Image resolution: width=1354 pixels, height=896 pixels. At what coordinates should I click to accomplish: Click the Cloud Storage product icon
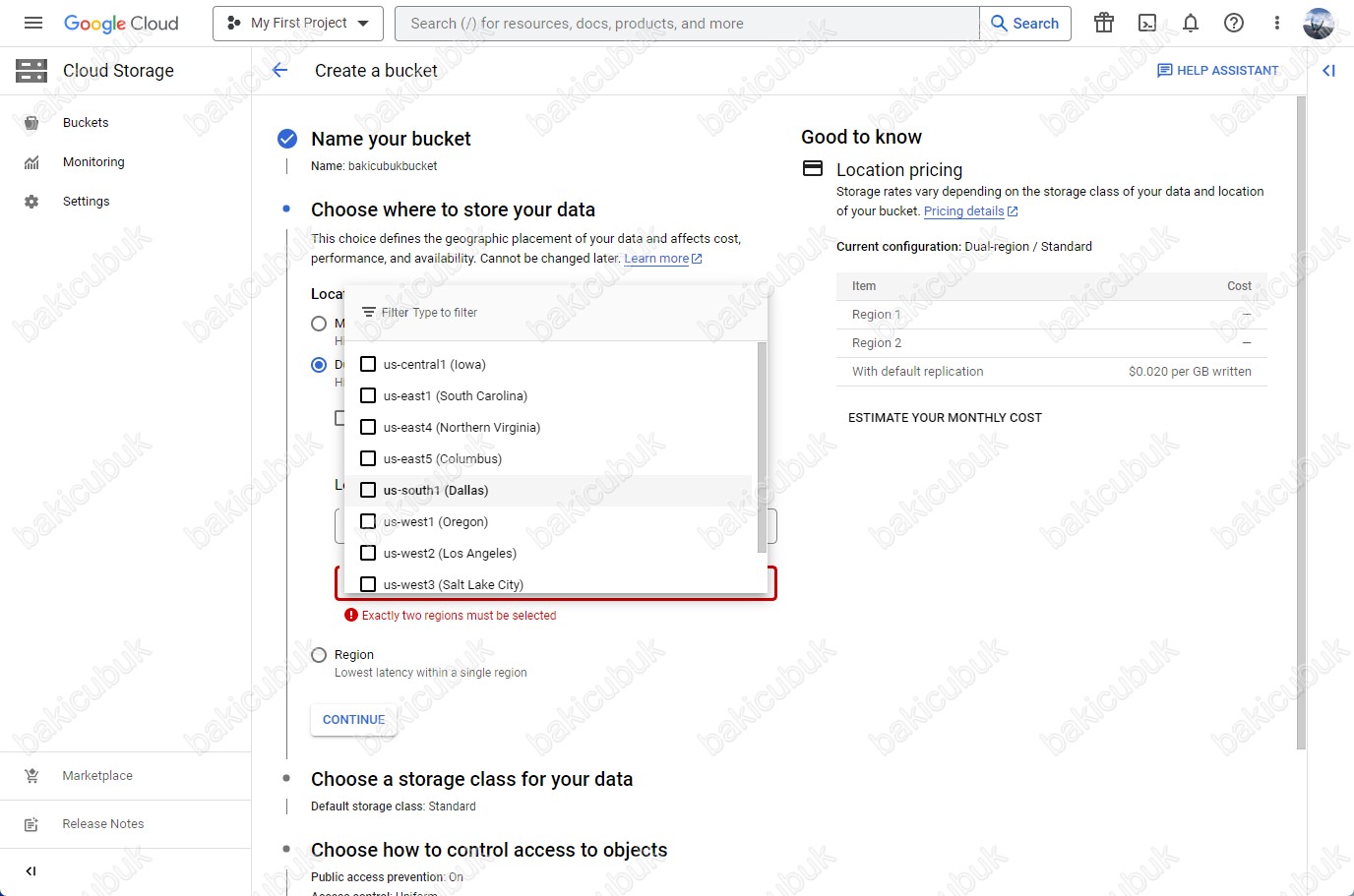(31, 70)
